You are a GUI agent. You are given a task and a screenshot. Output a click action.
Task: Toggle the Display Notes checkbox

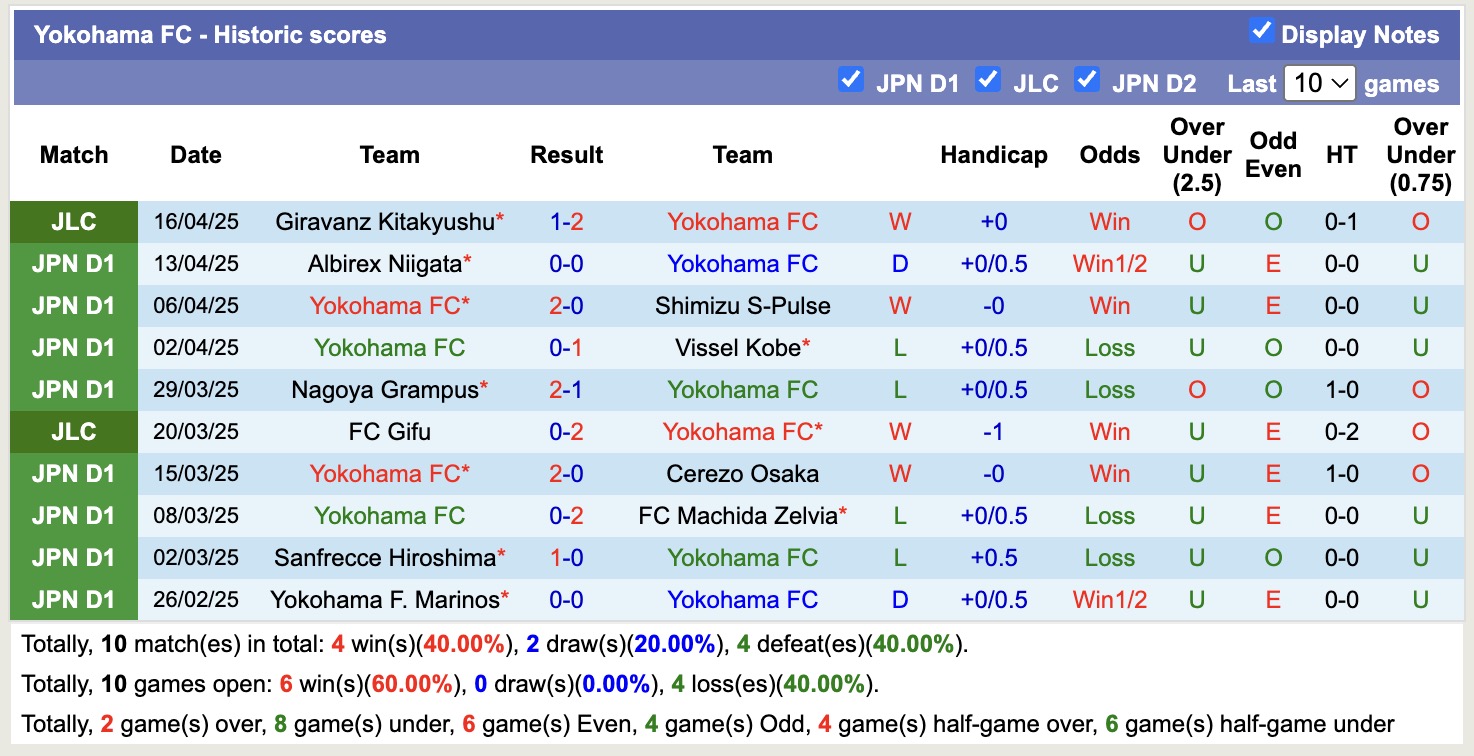[x=1262, y=33]
